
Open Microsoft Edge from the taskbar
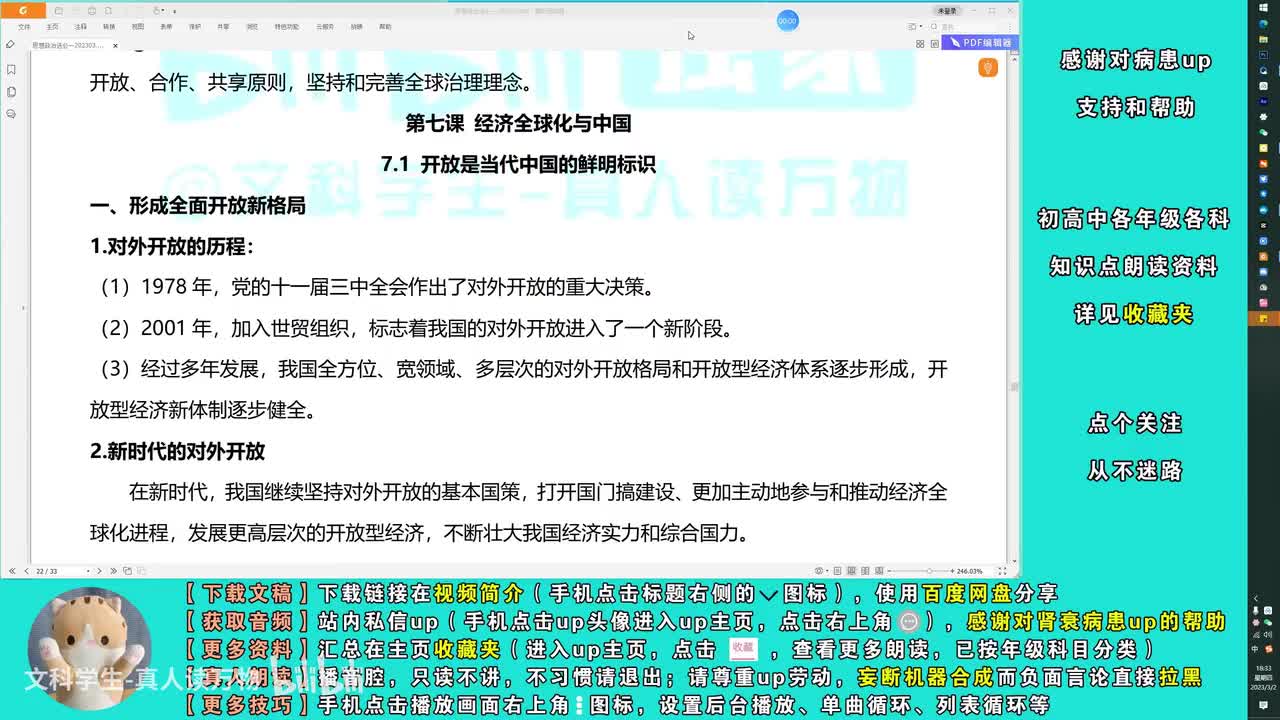(1263, 23)
